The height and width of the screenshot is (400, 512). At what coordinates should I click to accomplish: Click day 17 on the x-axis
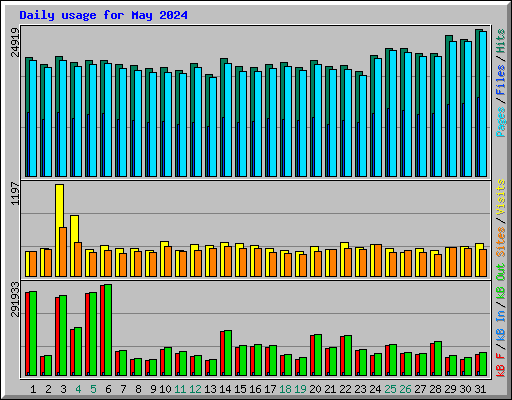click(270, 389)
